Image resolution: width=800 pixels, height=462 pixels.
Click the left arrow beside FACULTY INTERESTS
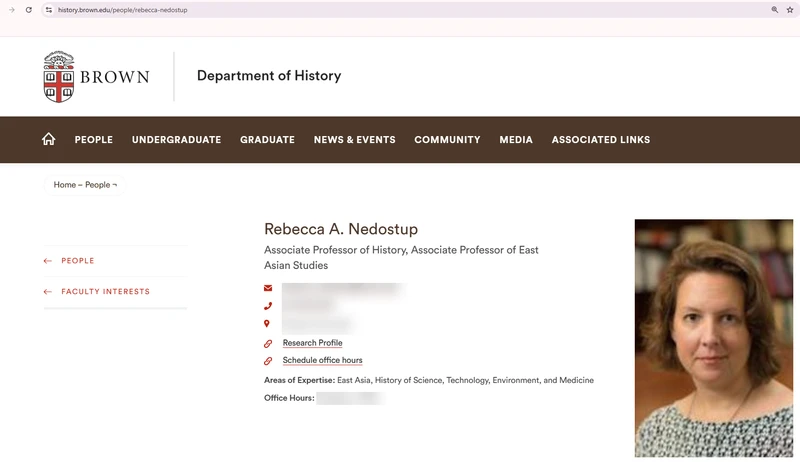tap(47, 292)
